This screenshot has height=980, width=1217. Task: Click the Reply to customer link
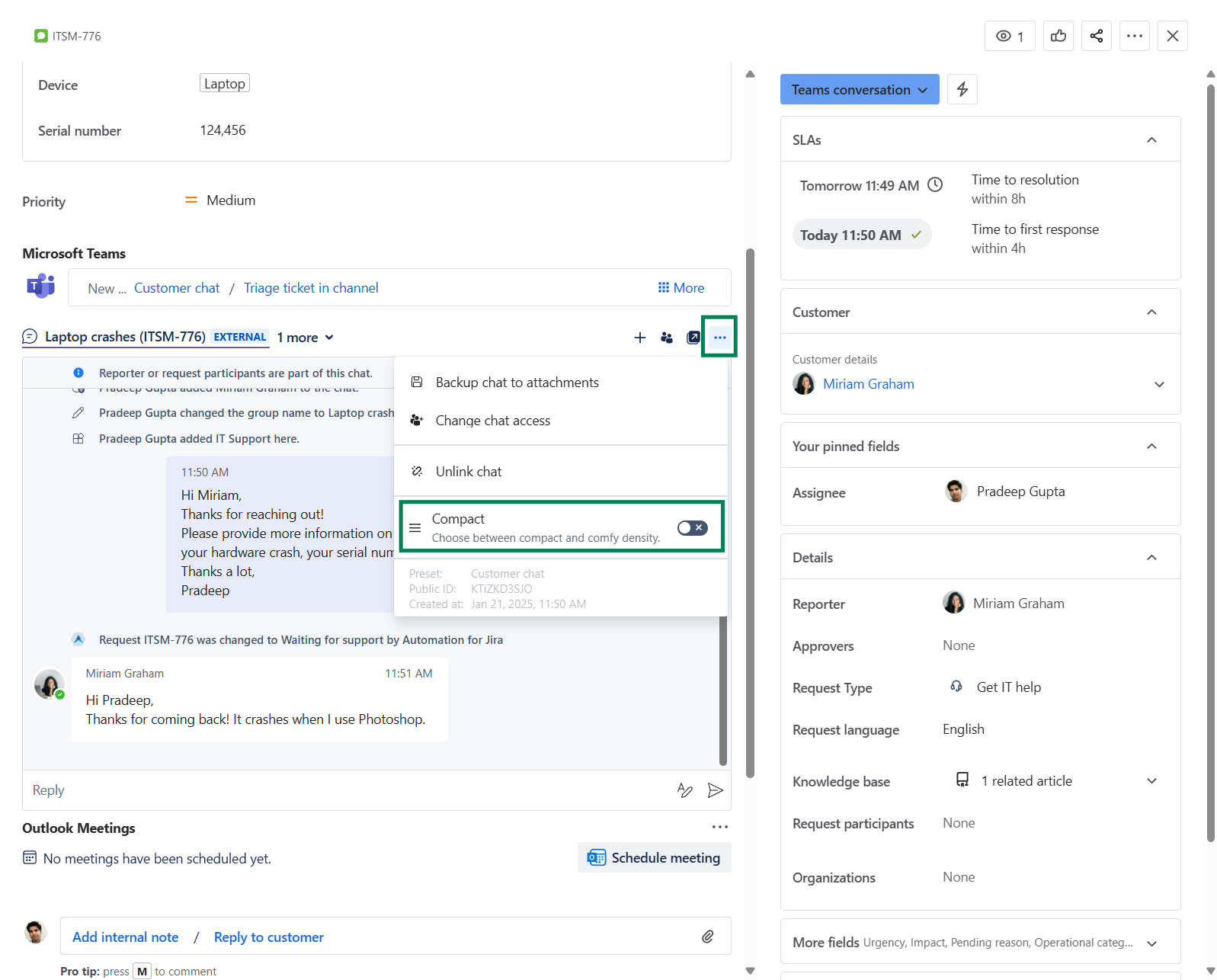(268, 937)
